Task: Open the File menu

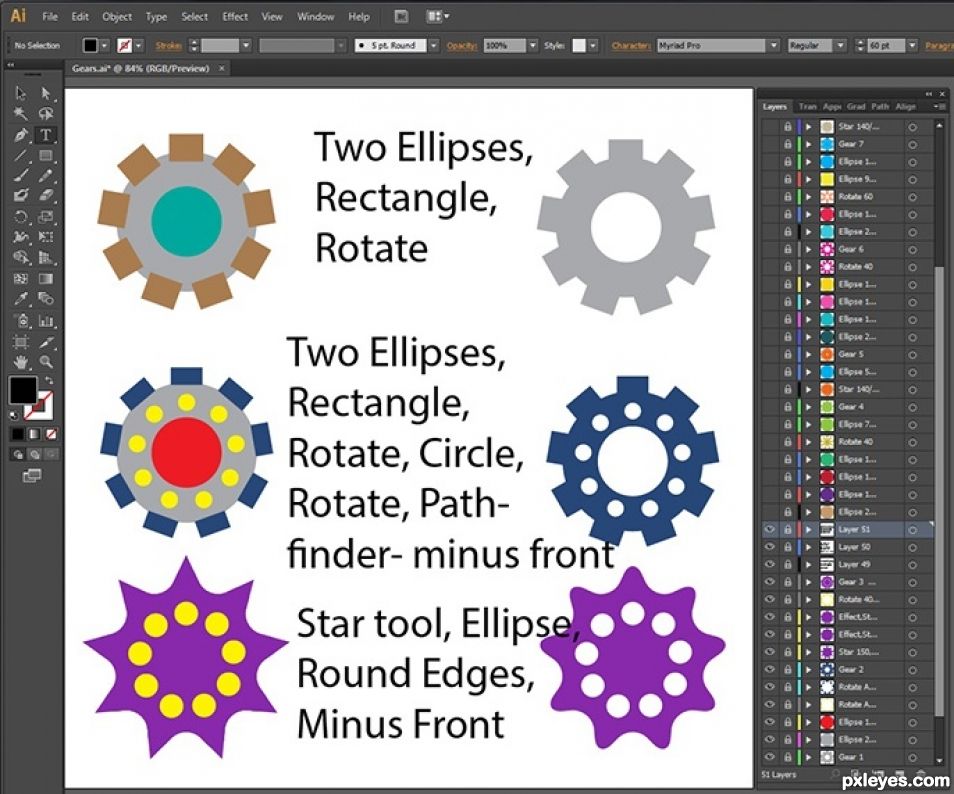Action: point(50,16)
